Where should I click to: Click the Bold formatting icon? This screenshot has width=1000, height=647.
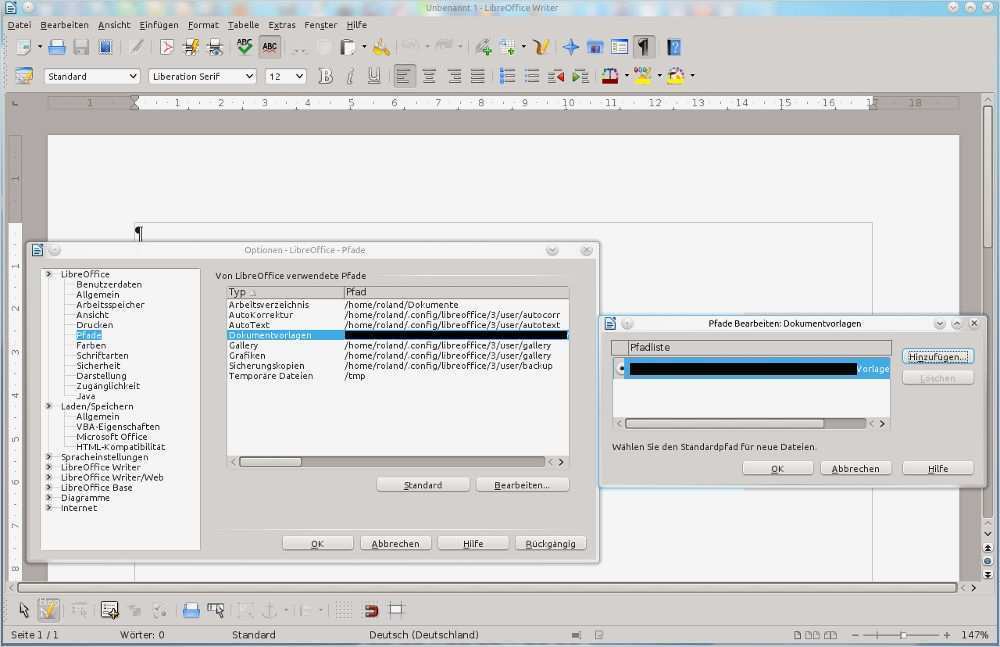point(325,76)
